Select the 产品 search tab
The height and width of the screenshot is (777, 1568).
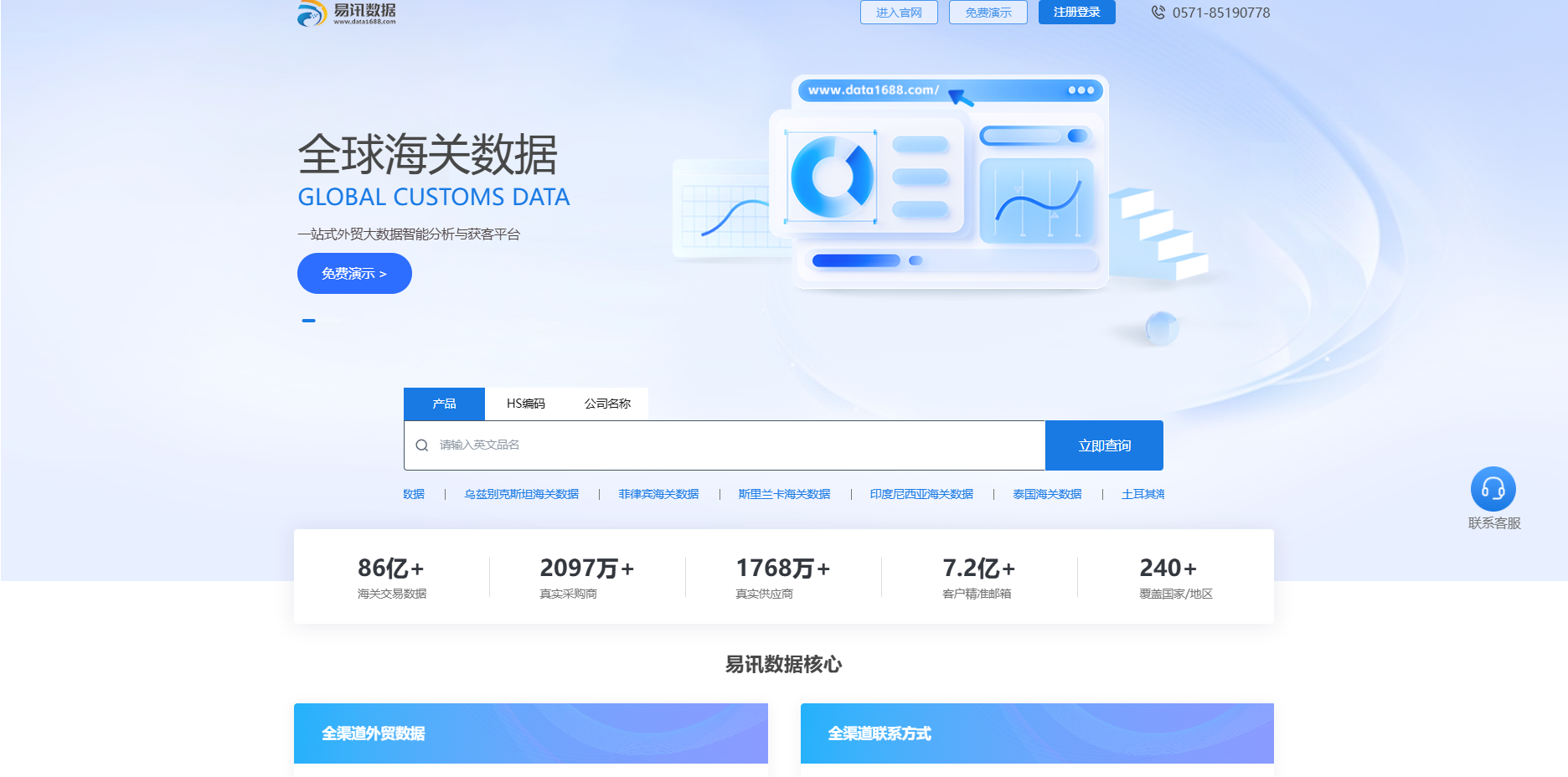[444, 404]
